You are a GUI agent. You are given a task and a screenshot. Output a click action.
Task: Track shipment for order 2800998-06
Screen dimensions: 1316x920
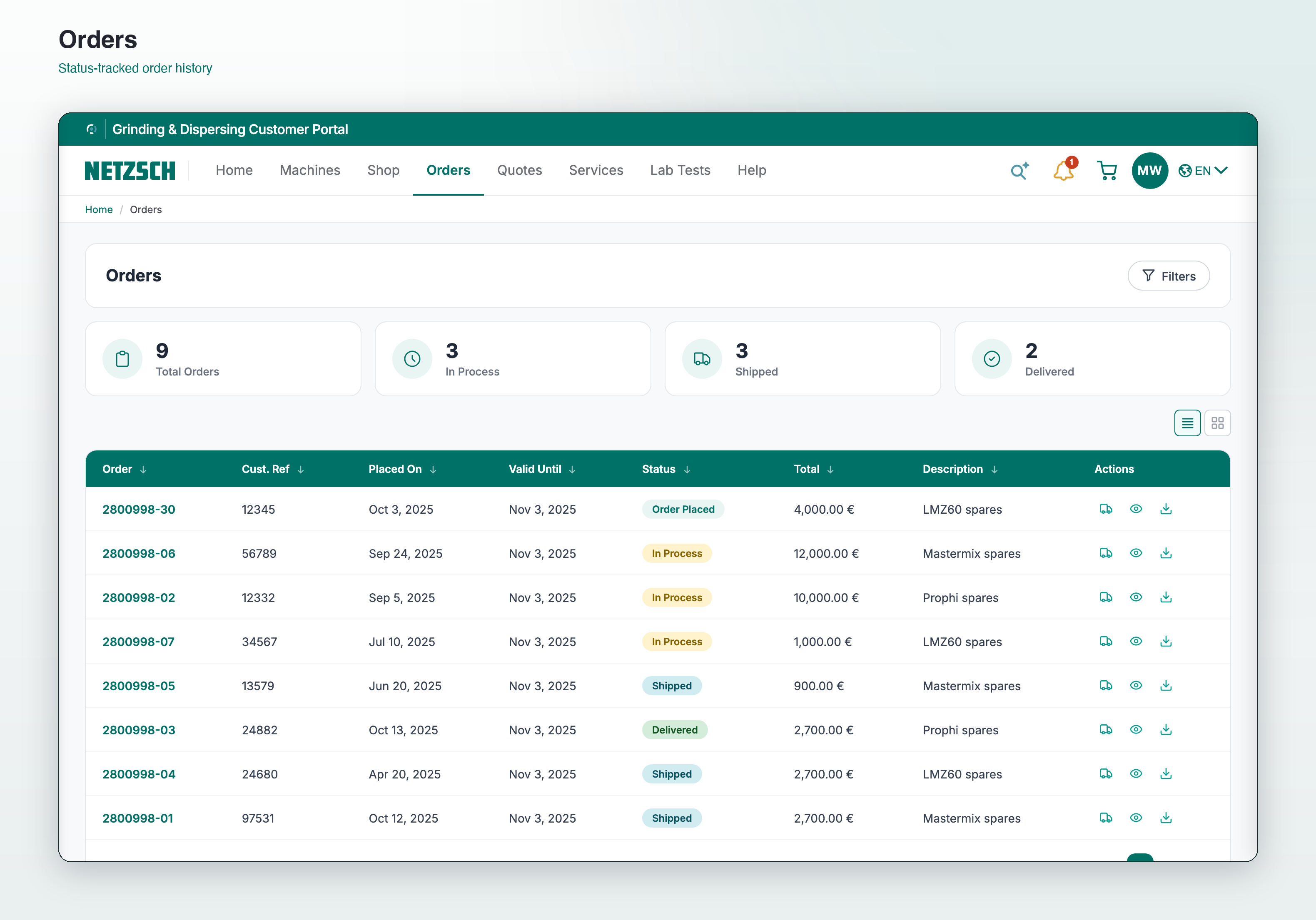pyautogui.click(x=1106, y=553)
